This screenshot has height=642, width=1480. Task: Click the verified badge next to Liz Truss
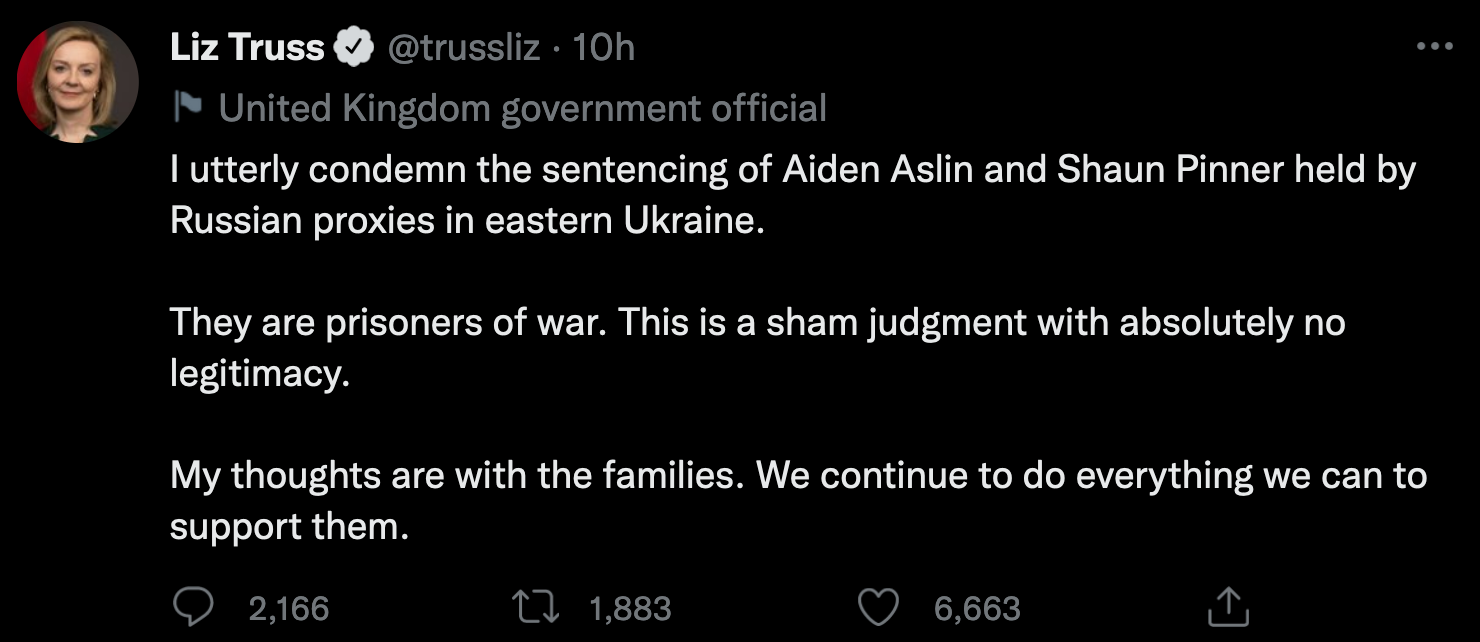pyautogui.click(x=355, y=47)
